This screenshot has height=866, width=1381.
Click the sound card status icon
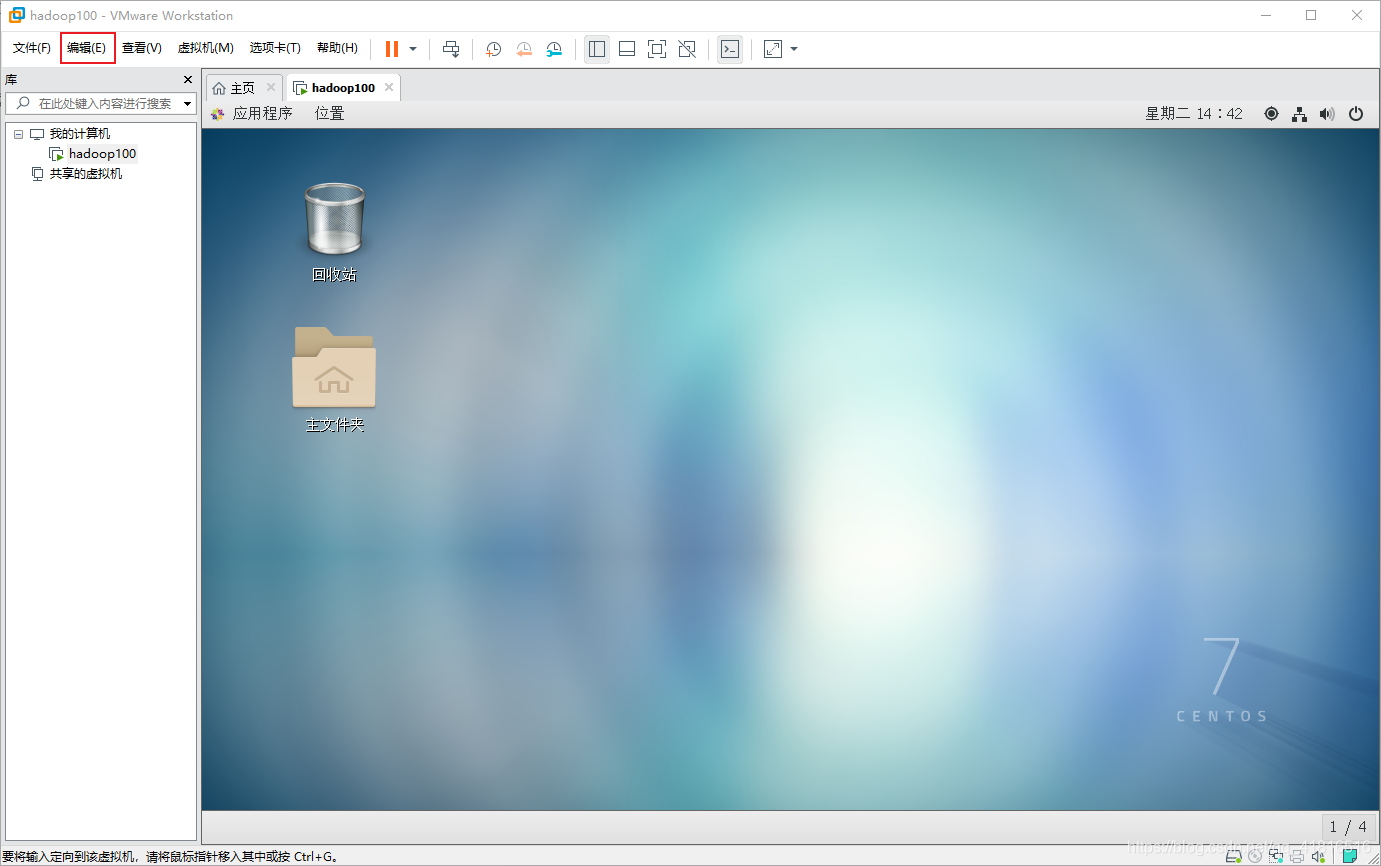pyautogui.click(x=1319, y=856)
